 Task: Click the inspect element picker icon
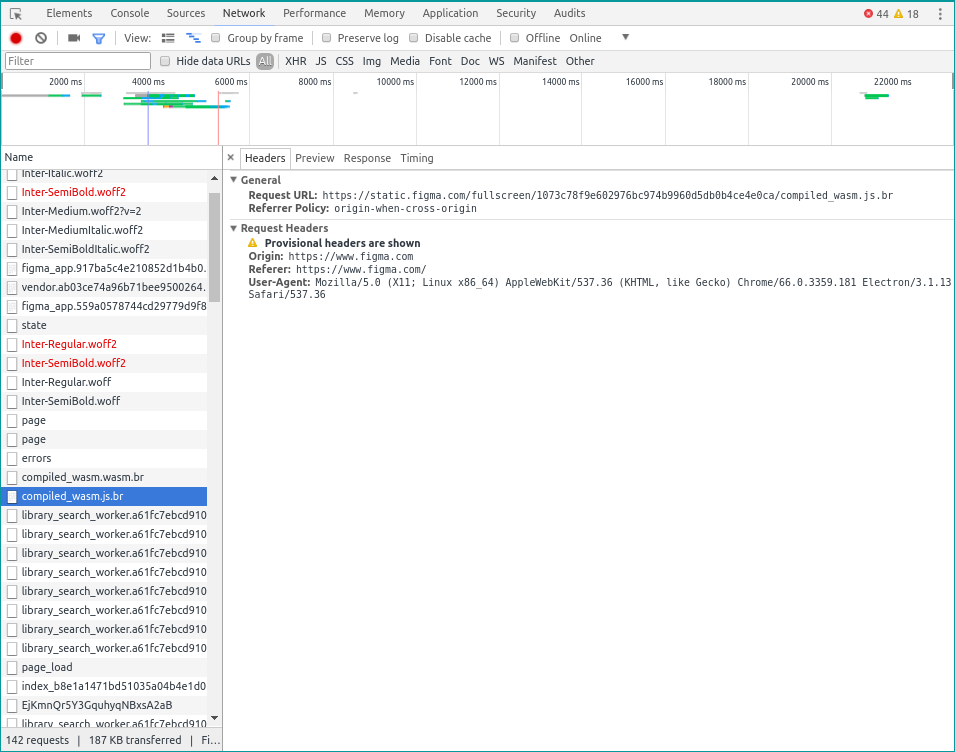click(x=16, y=13)
